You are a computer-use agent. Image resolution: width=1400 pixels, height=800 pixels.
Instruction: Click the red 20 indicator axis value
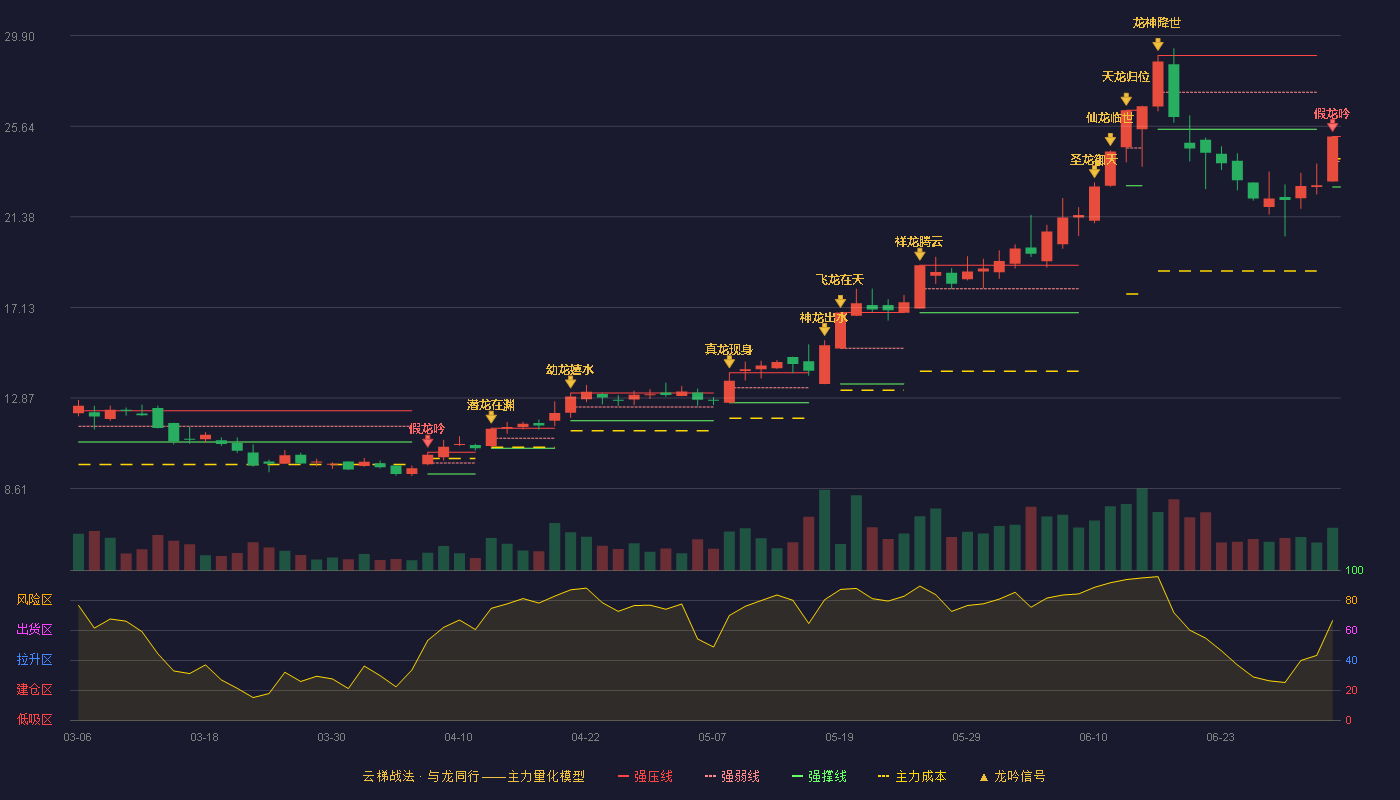[1351, 690]
